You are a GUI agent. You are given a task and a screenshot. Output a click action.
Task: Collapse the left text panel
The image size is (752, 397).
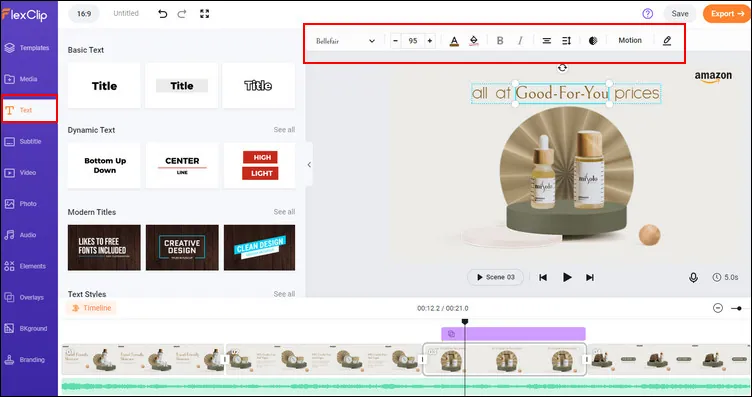(309, 164)
